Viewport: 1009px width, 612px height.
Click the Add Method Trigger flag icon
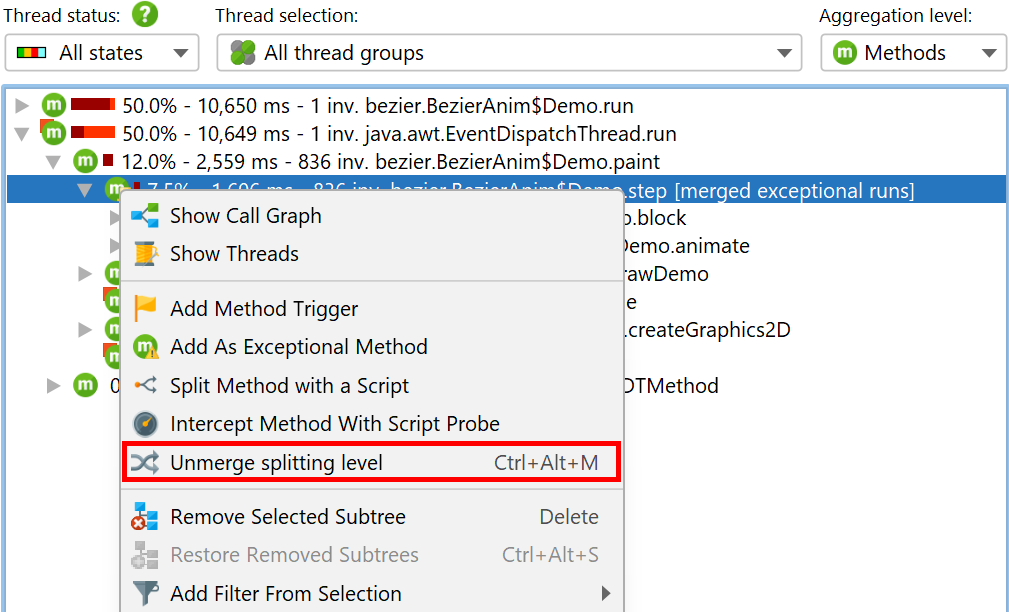coord(145,308)
